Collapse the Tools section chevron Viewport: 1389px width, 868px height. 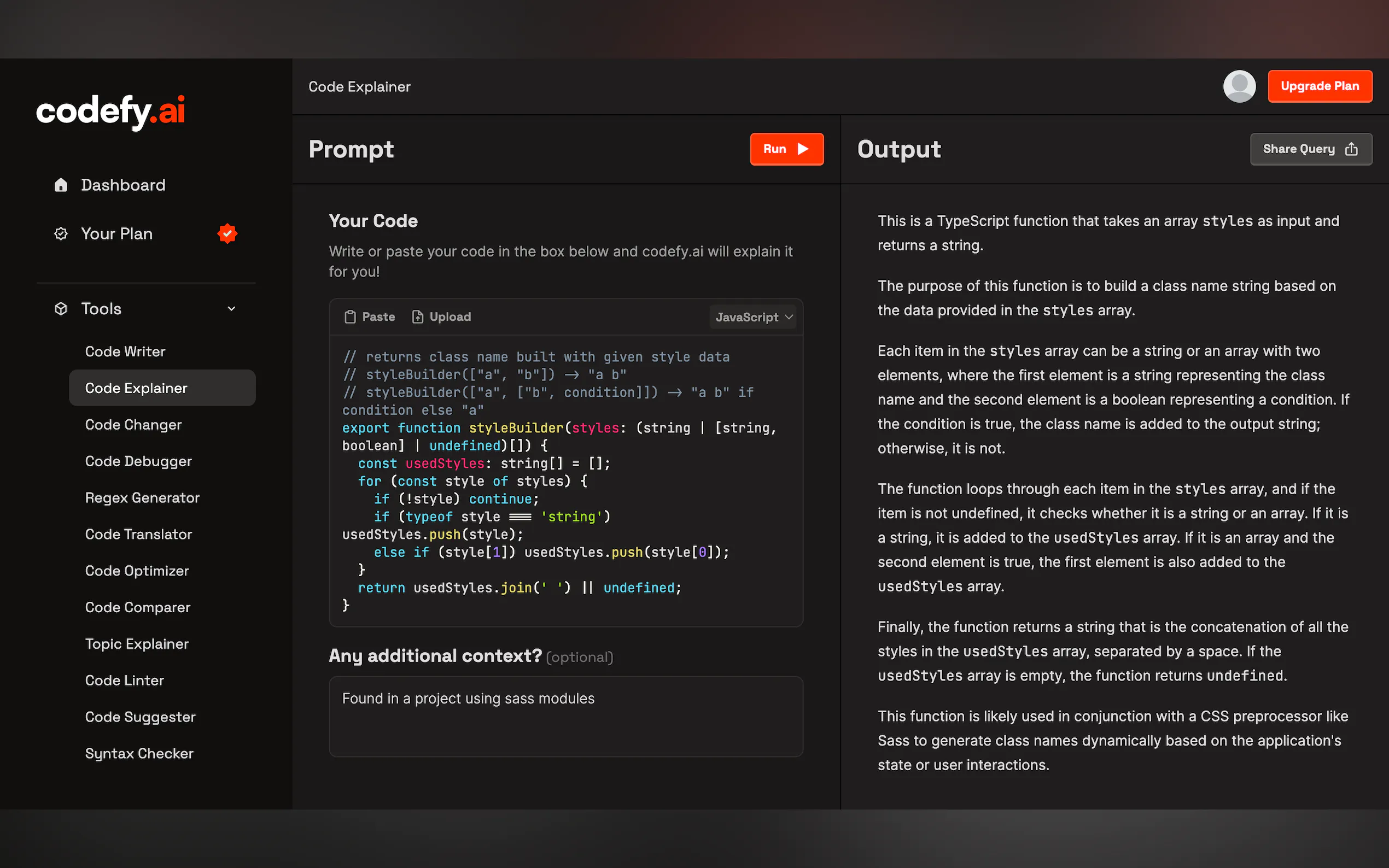click(231, 309)
